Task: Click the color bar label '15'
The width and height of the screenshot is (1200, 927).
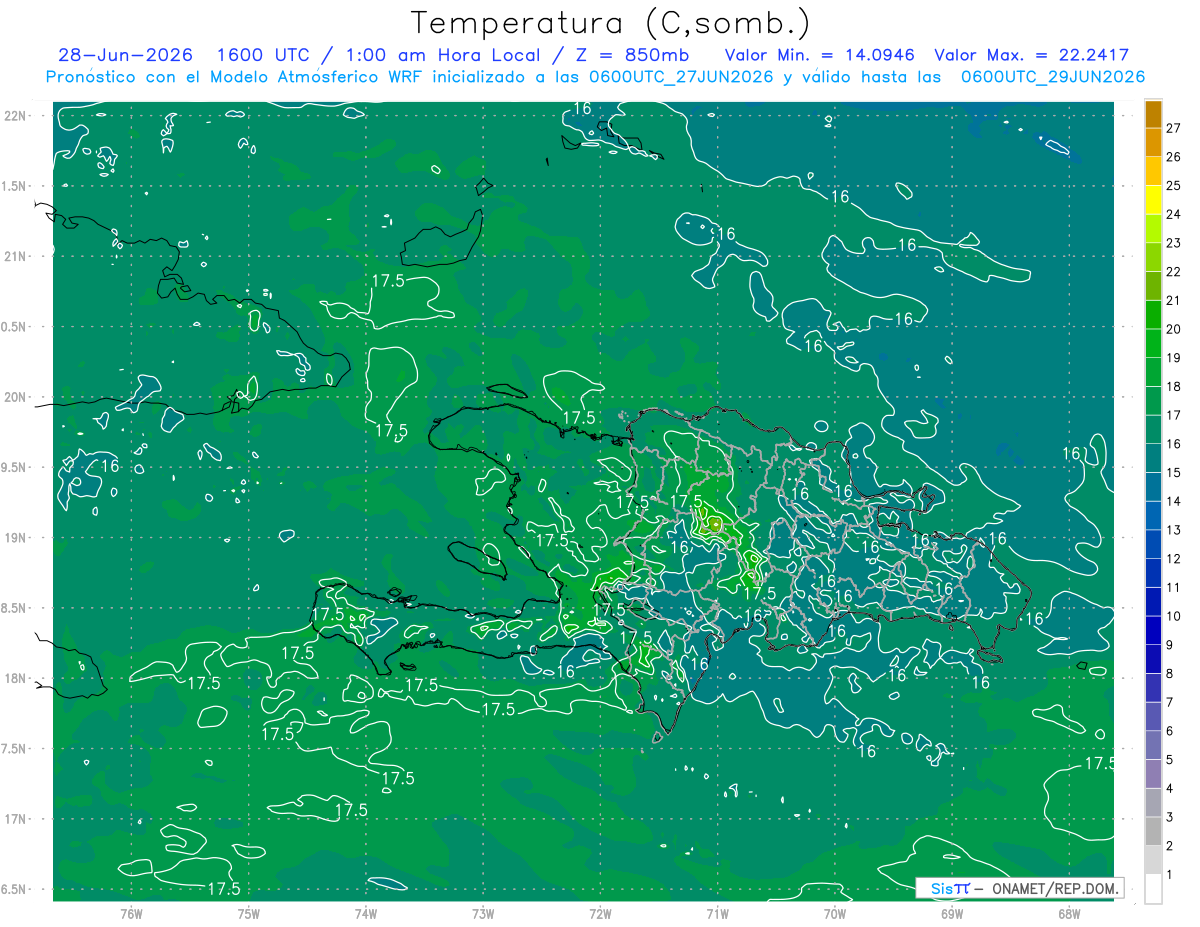Action: tap(1174, 472)
